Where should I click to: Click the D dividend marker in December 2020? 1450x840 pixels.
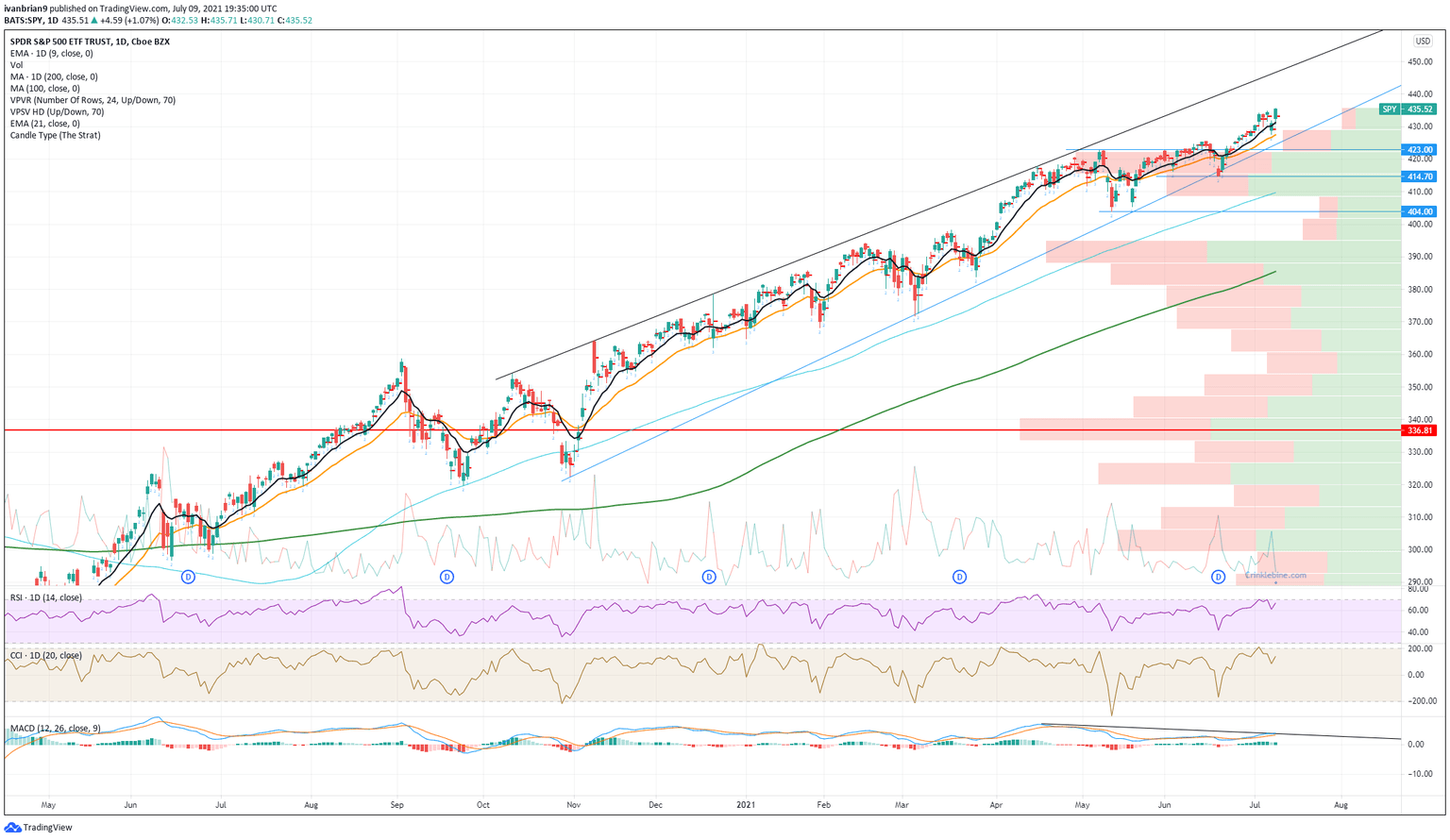pos(709,577)
